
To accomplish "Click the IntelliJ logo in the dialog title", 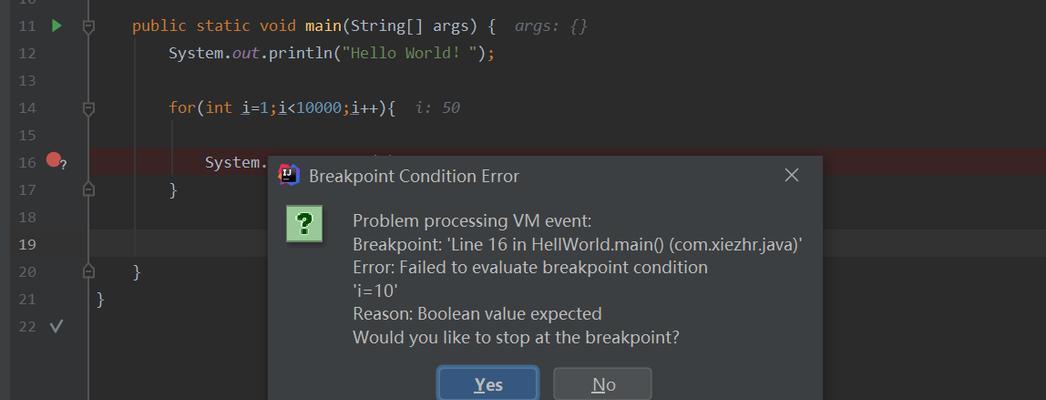I will (289, 175).
